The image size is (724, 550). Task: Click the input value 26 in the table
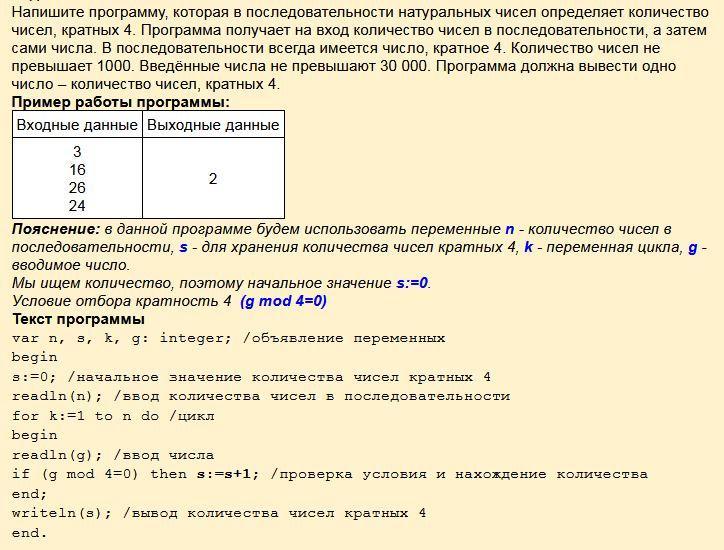(x=77, y=187)
